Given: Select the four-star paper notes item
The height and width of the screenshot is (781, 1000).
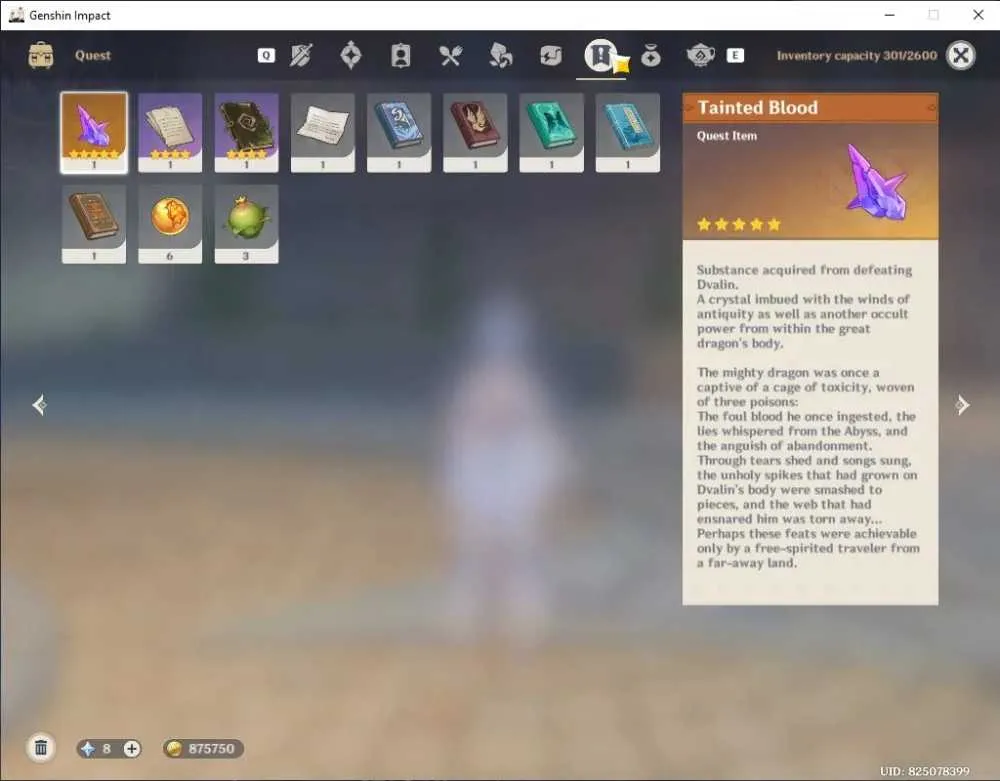Looking at the screenshot, I should 170,133.
